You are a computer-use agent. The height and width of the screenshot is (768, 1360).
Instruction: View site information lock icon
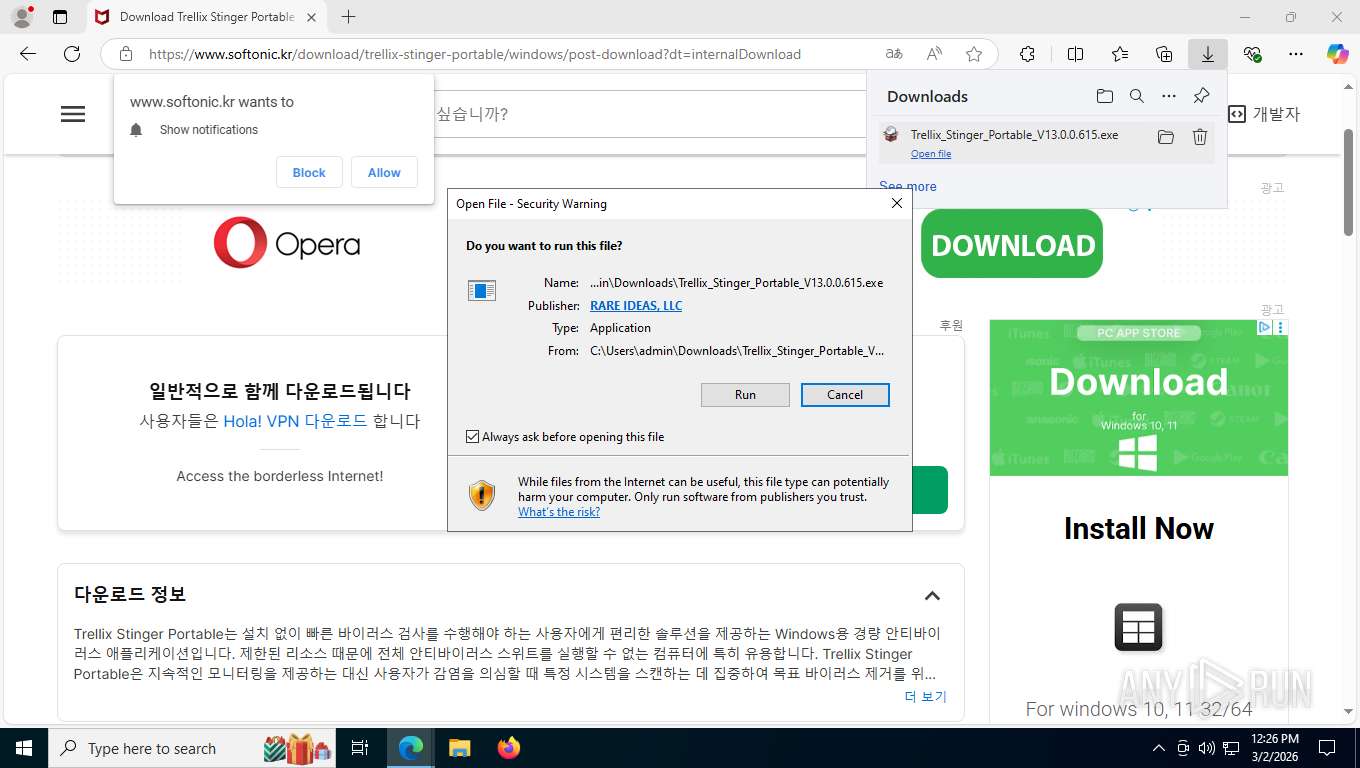(126, 54)
